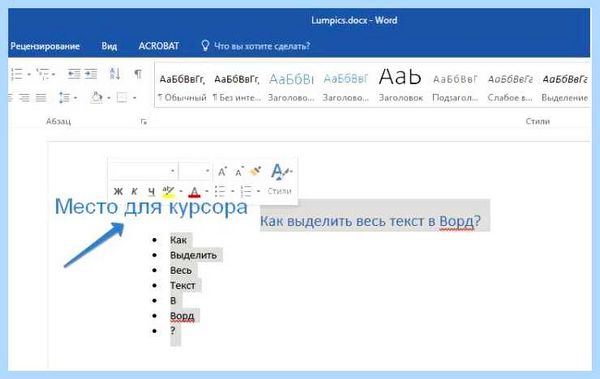Click the bullet item 'Выделить'
Image resolution: width=600 pixels, height=379 pixels.
tap(193, 255)
